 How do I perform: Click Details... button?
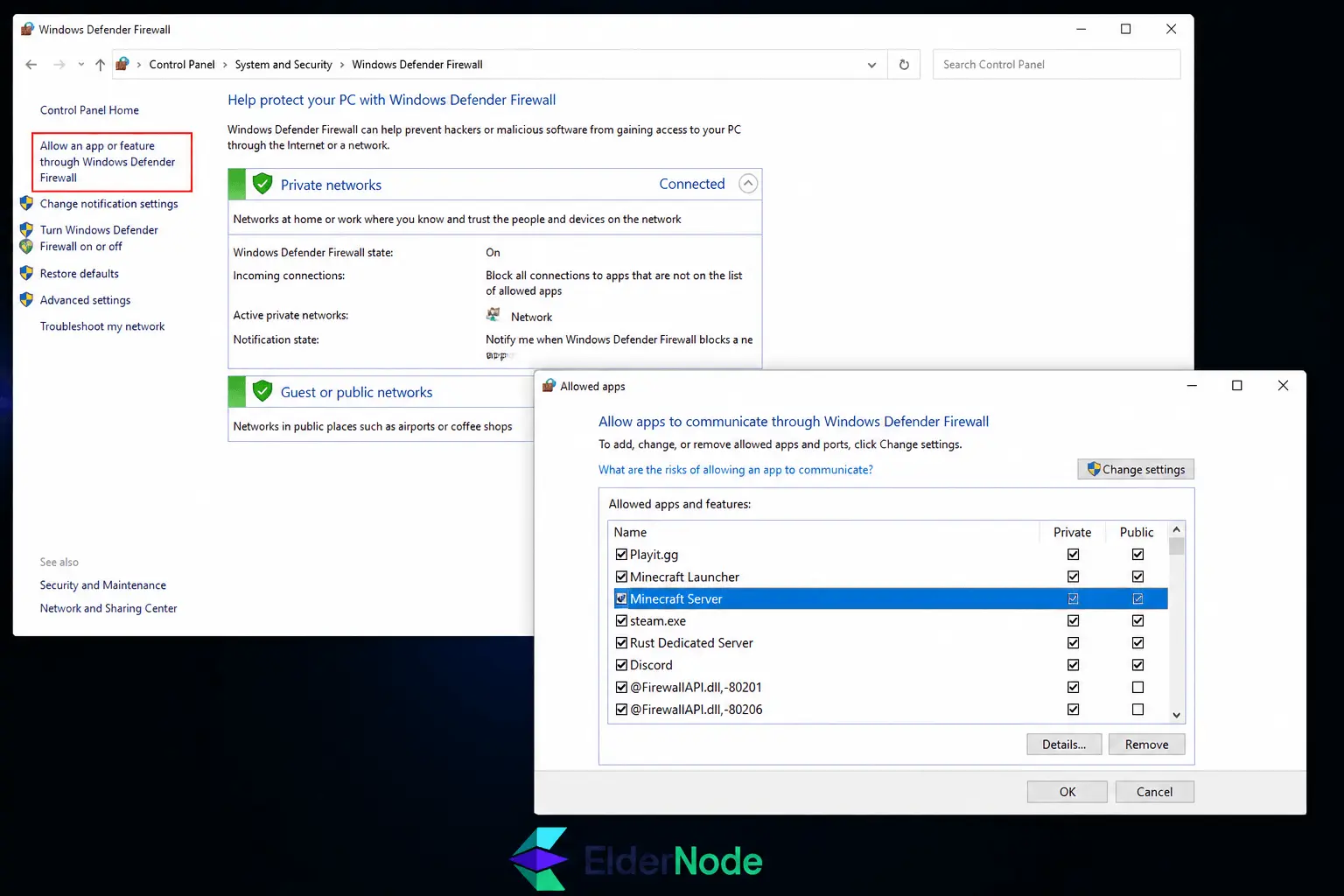1064,745
